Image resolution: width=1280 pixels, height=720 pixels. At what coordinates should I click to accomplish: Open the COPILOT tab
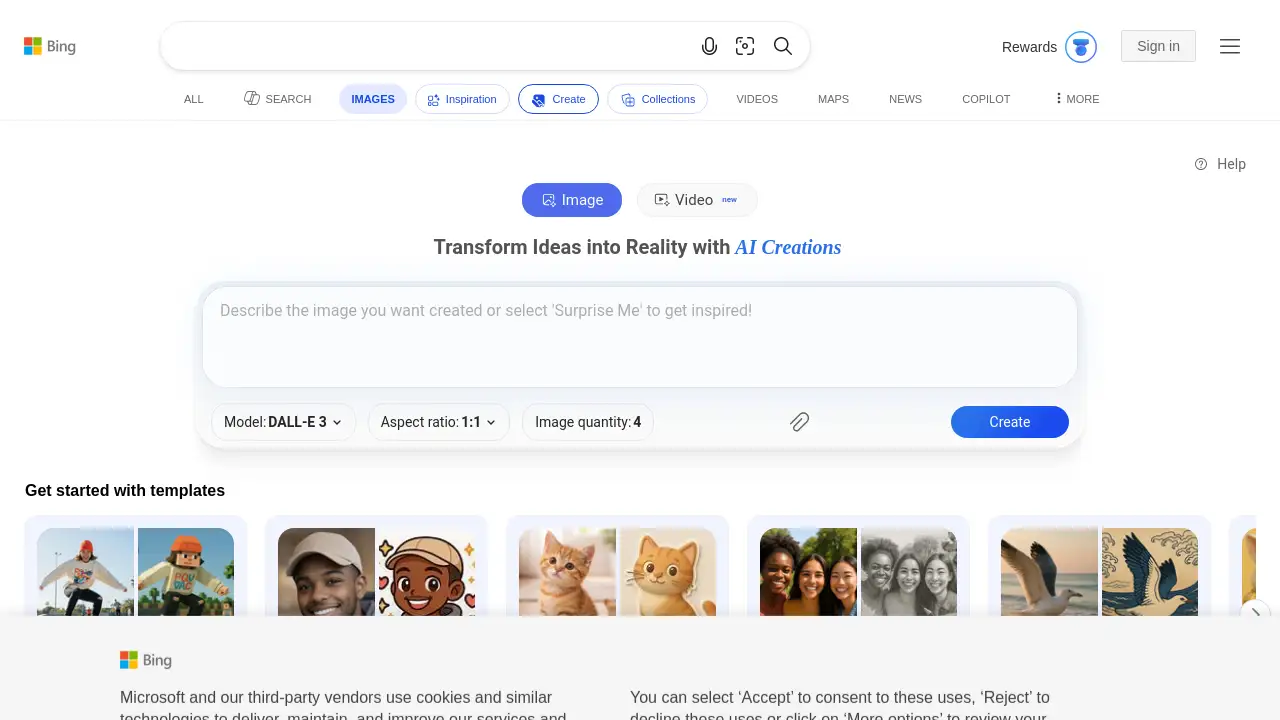[x=986, y=99]
